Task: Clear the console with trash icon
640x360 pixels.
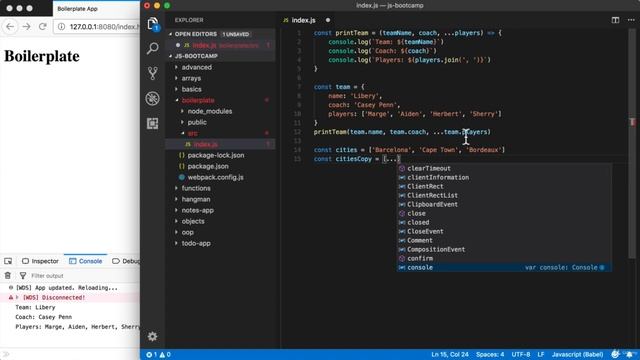Action: pos(8,276)
